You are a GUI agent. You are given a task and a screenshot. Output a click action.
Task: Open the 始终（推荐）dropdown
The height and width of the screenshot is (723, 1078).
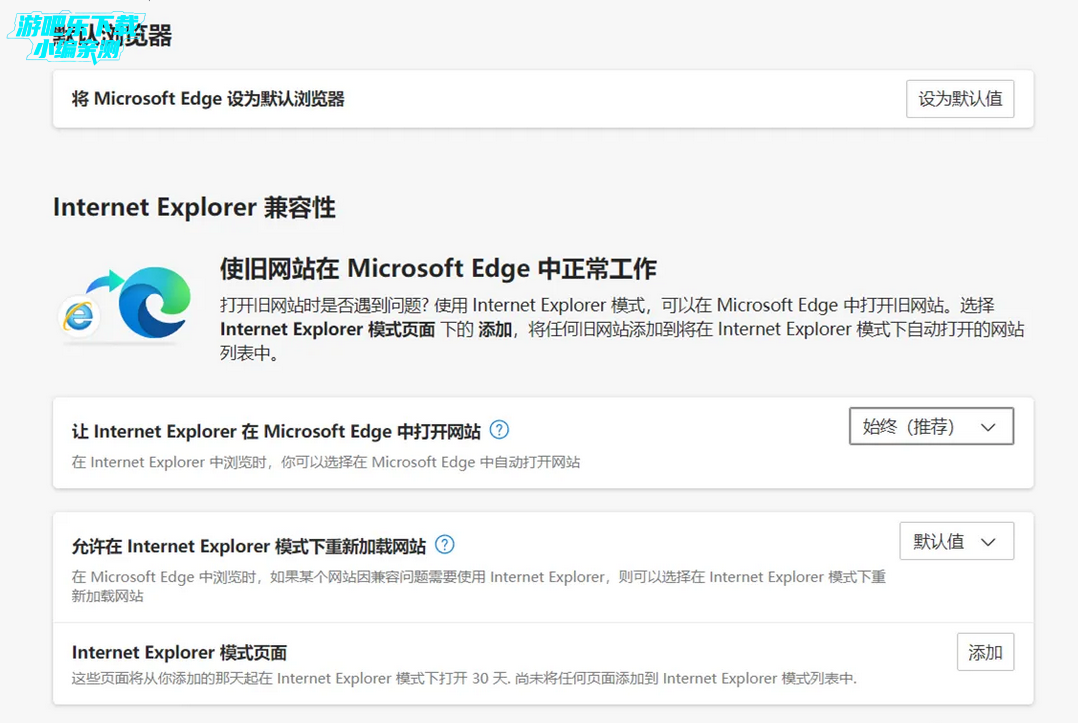pos(932,426)
